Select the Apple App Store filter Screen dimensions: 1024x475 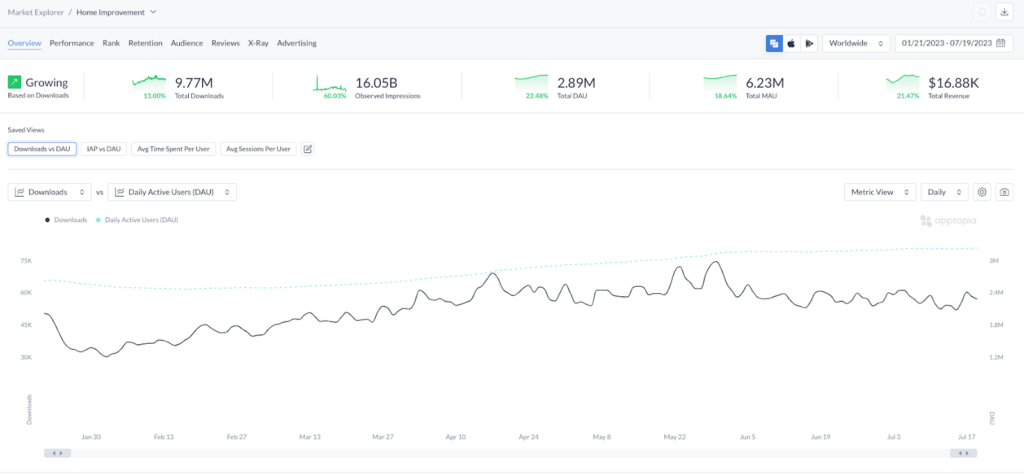coord(792,43)
